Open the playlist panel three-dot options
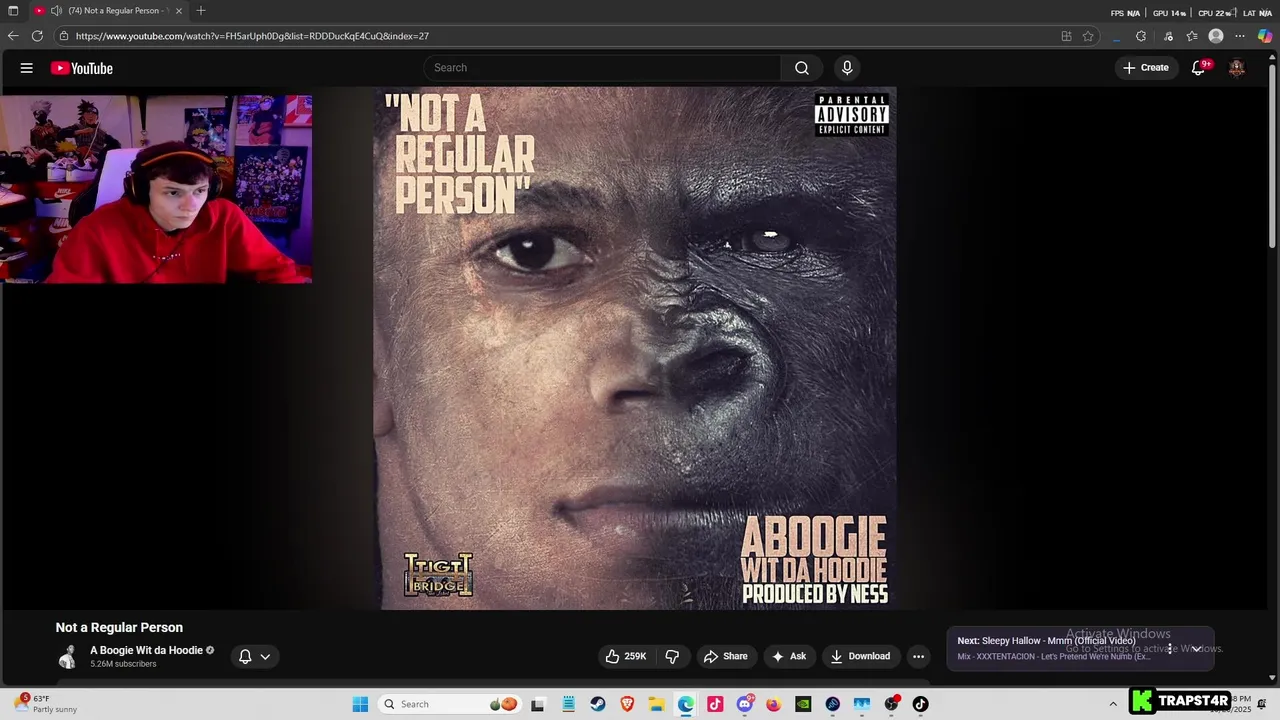The image size is (1280, 720). tap(1170, 648)
